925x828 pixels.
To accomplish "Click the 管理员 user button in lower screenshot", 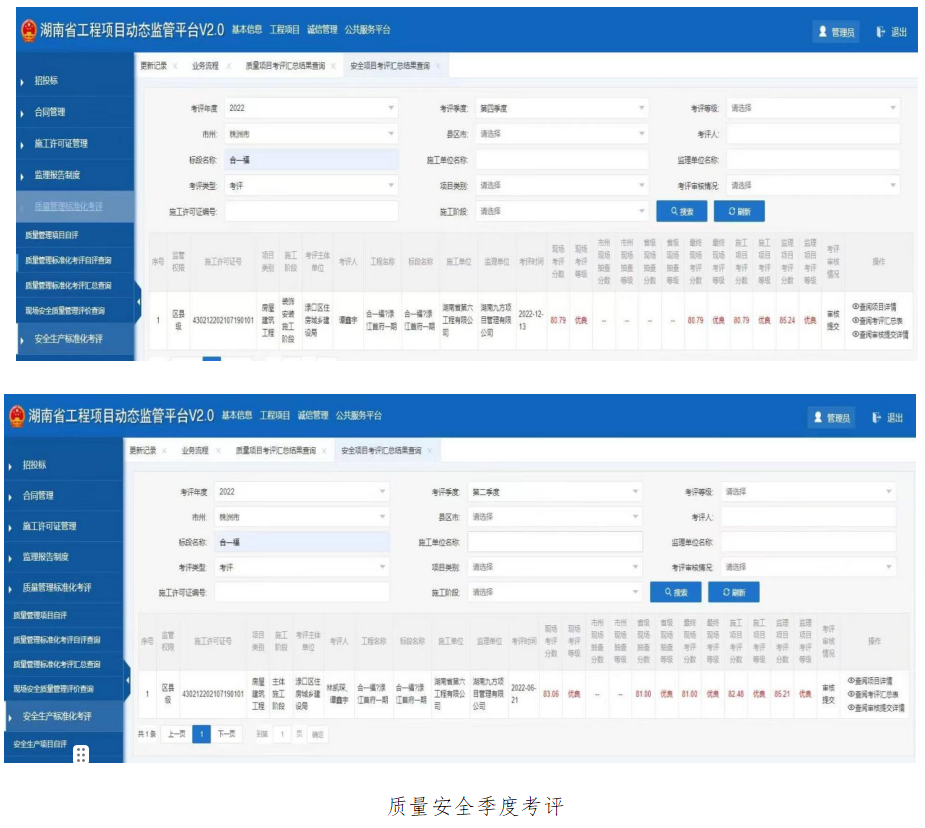I will tap(835, 418).
